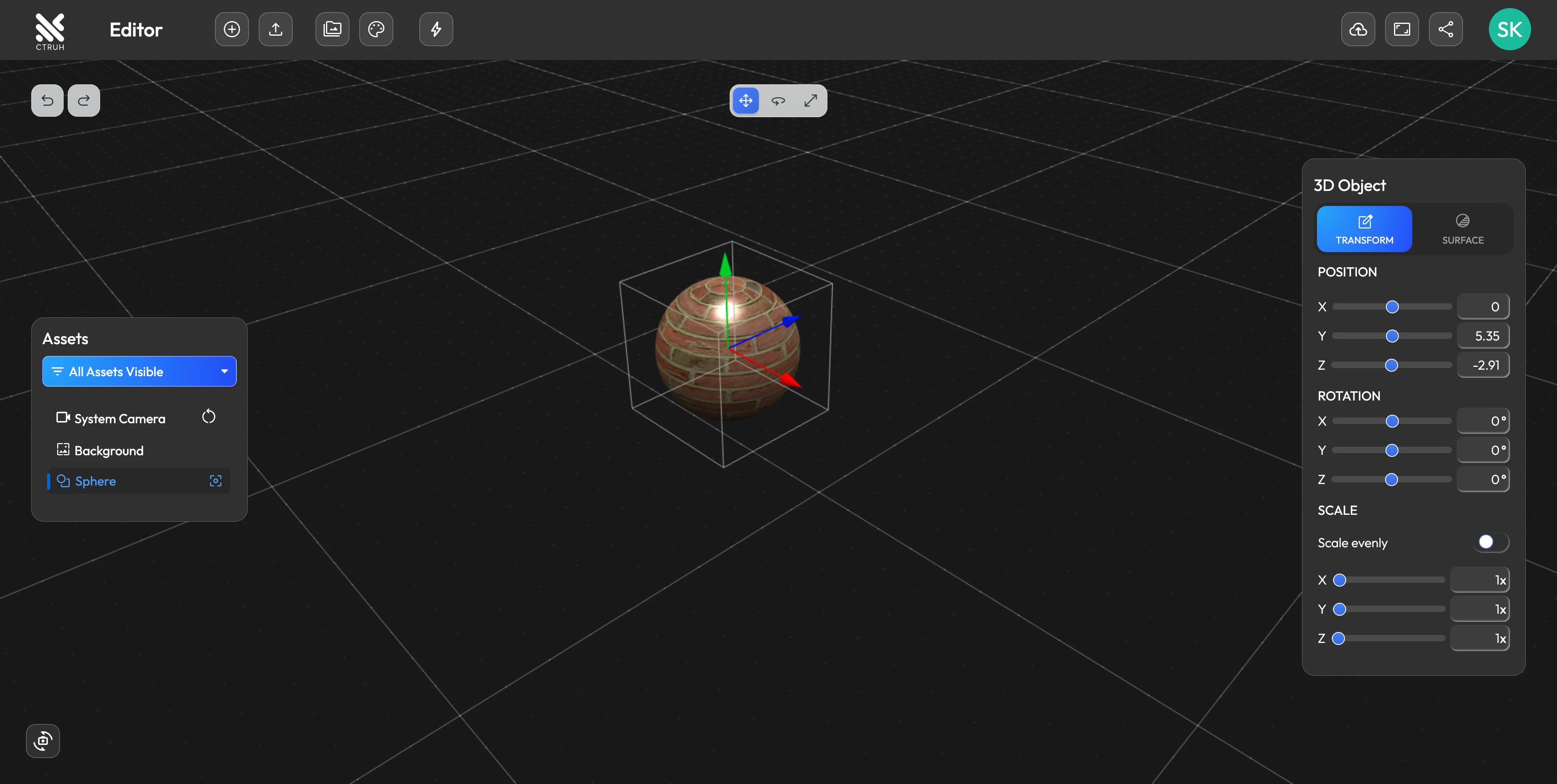Focus view on Sphere using target icon
This screenshot has height=784, width=1557.
216,481
